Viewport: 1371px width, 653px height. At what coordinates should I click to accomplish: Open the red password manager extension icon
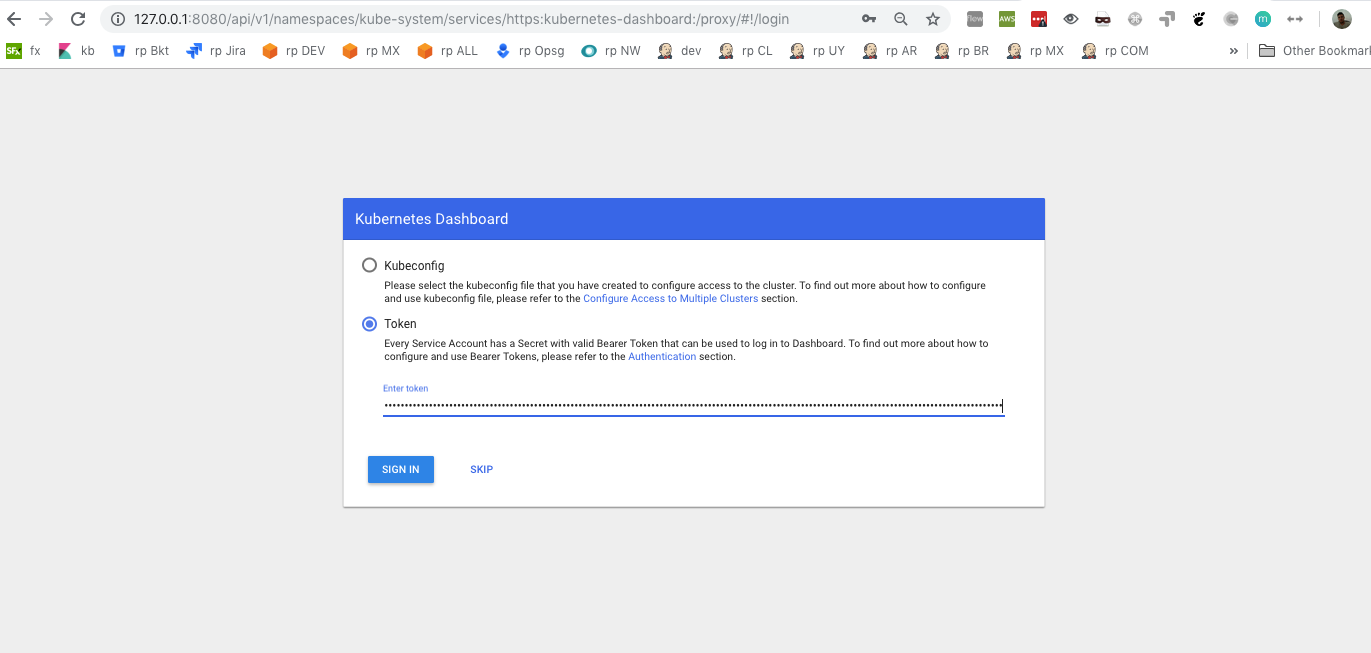click(1039, 19)
